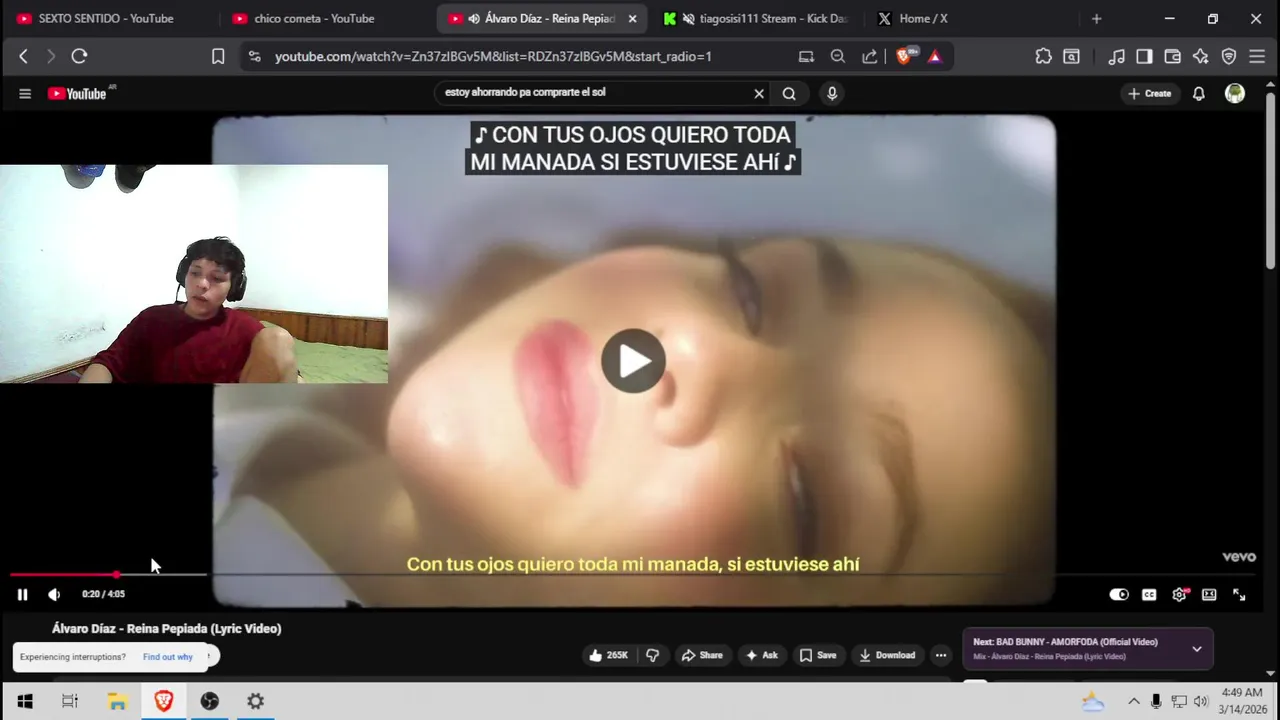The image size is (1280, 720).
Task: Open Brave Wallet icon
Action: click(x=1173, y=57)
